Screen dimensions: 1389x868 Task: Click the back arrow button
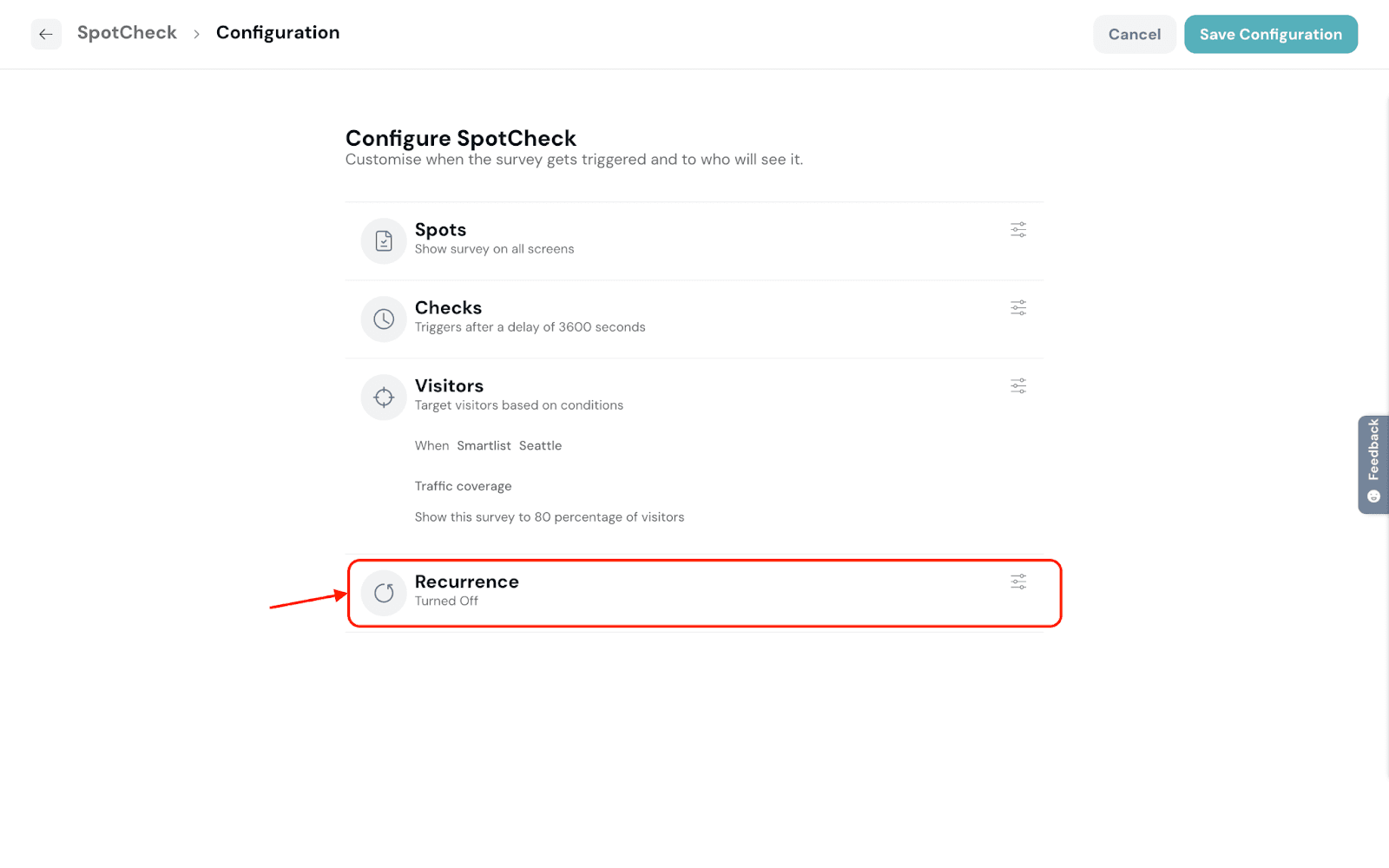coord(46,35)
